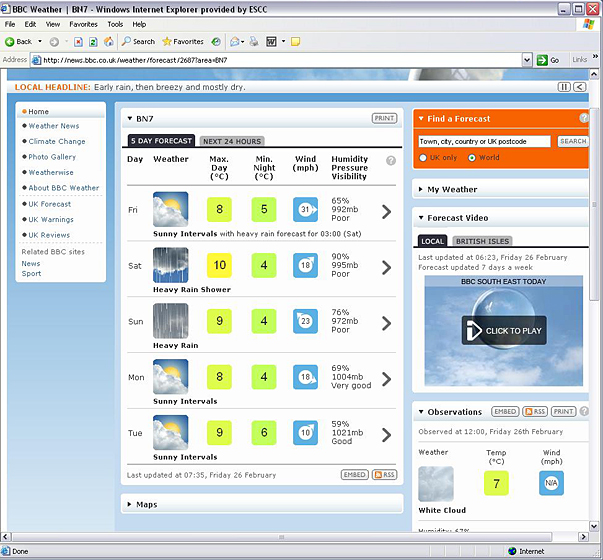Click into the town or postcode search field

pos(484,141)
